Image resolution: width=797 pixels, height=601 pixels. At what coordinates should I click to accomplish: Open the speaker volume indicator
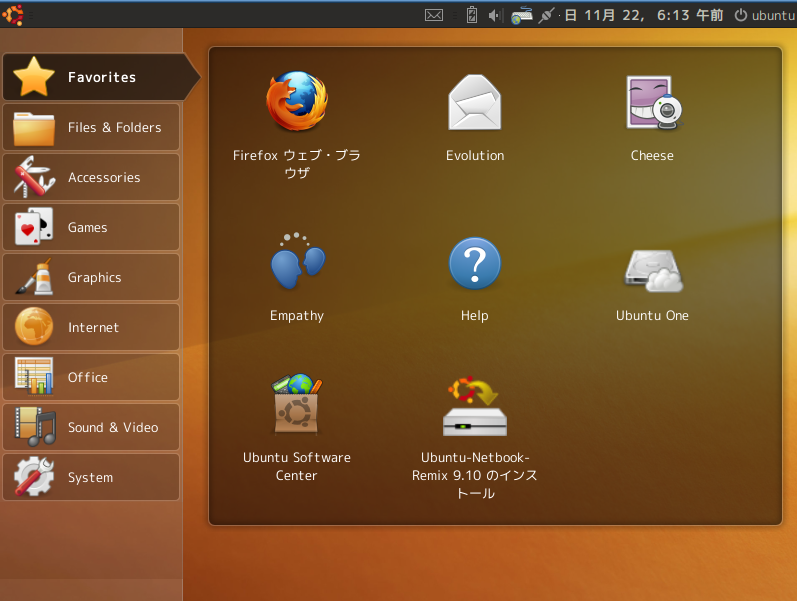[495, 15]
